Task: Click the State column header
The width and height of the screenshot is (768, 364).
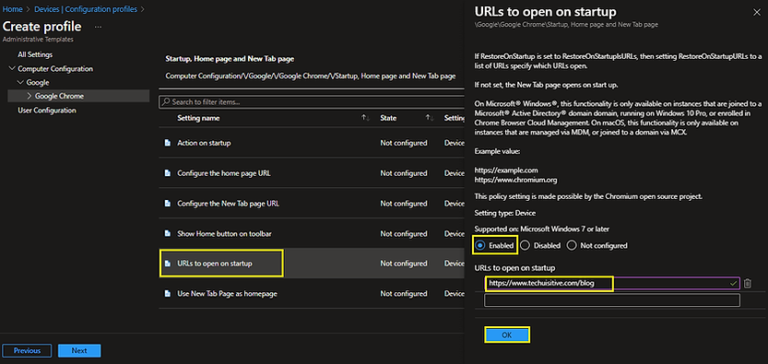Action: pos(388,118)
